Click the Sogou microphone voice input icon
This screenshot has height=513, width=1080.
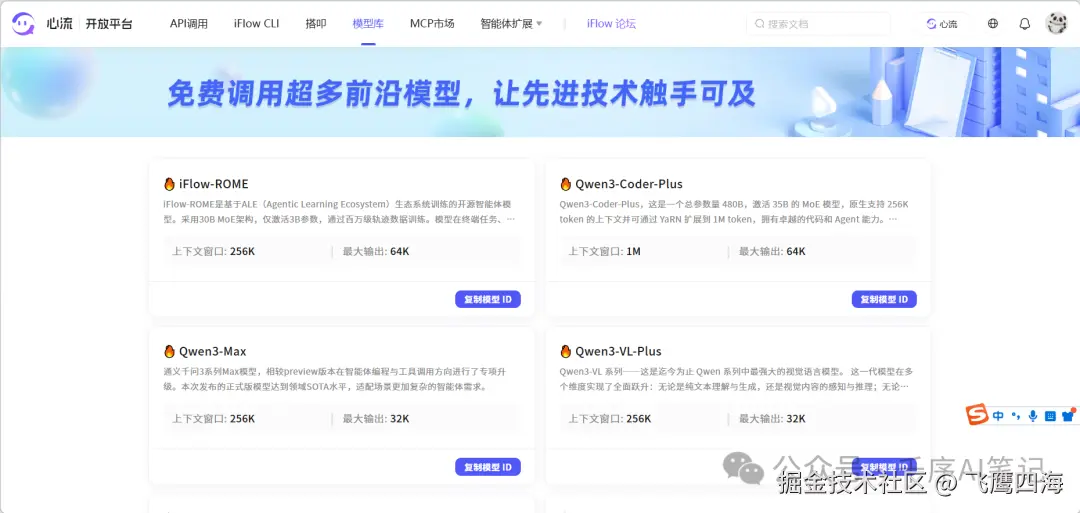1032,415
